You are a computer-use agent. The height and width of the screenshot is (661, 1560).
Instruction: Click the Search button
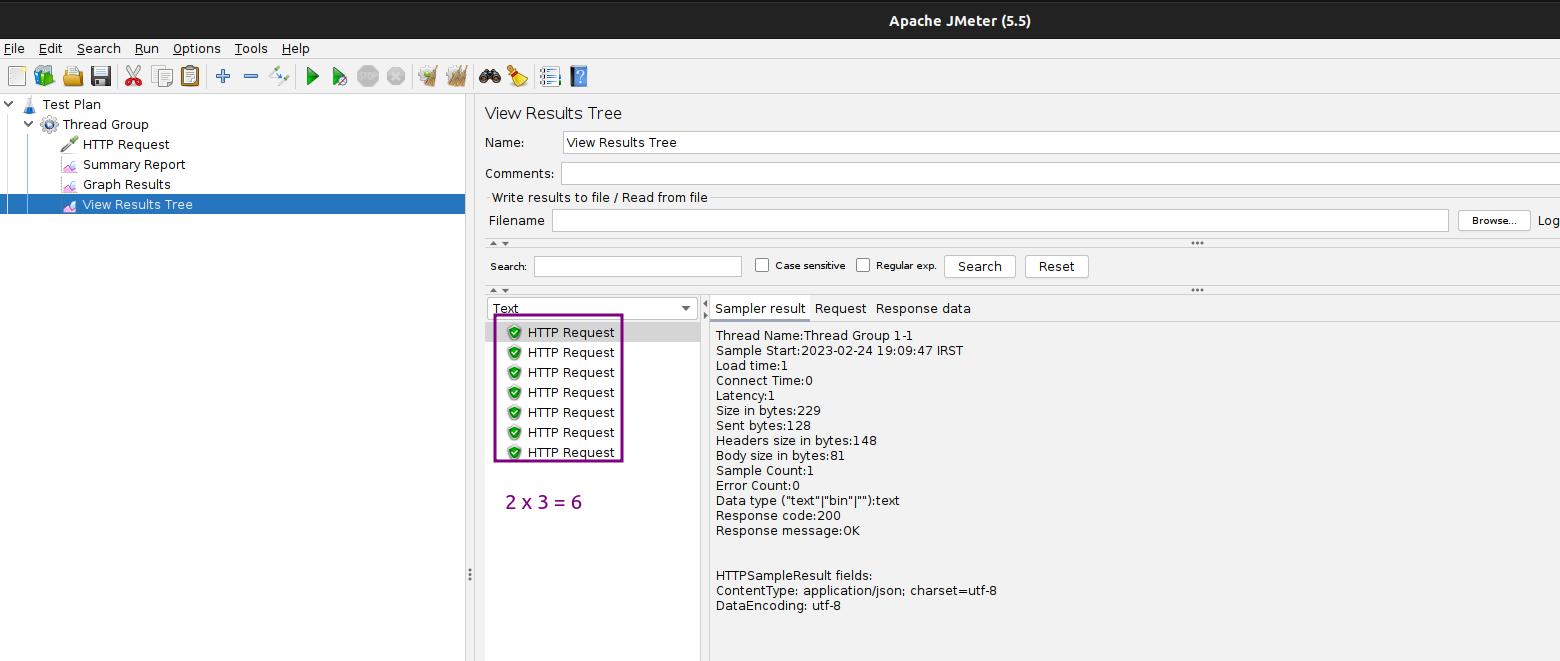coord(979,266)
